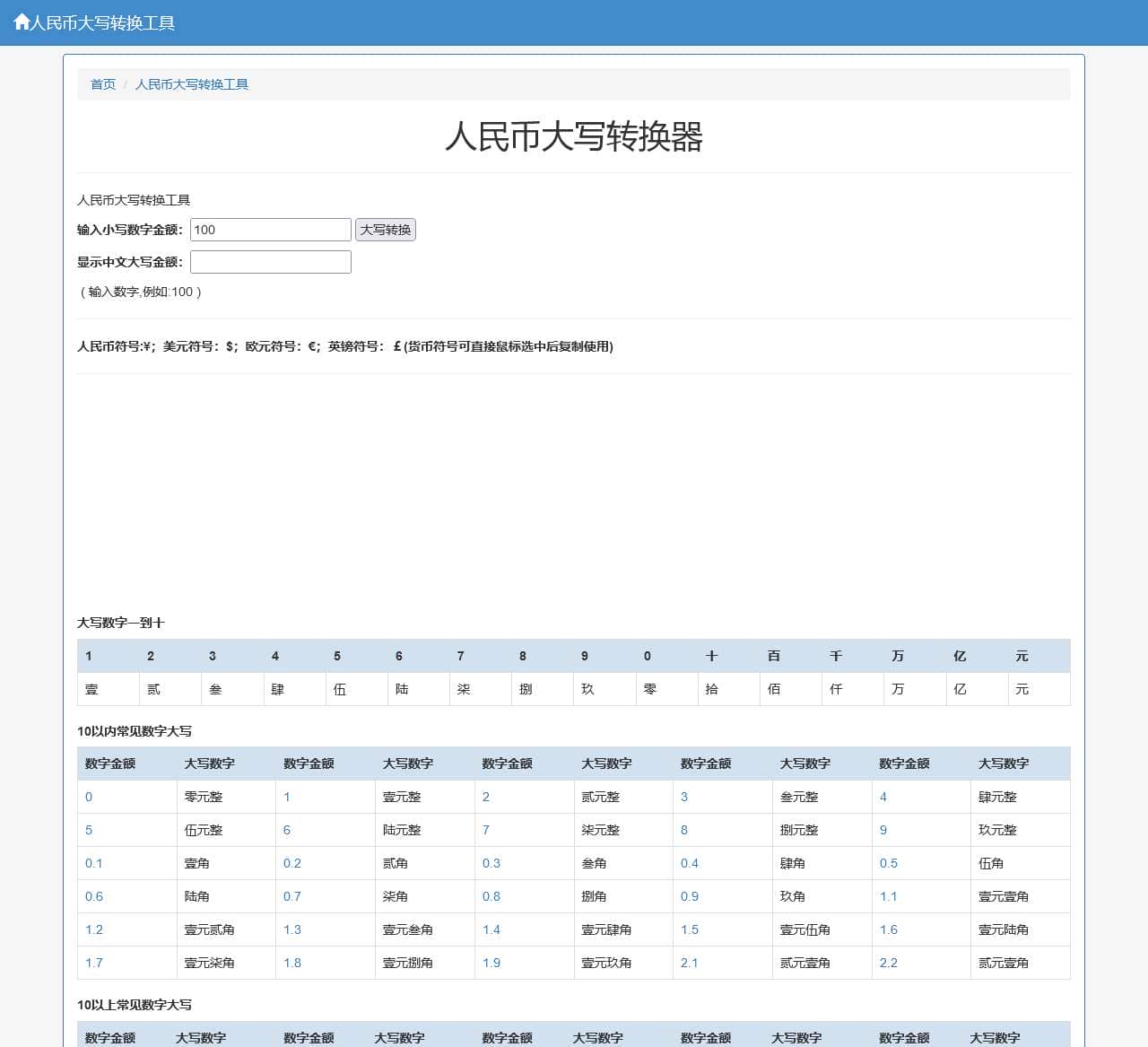Click the 大写转换 button
Image resolution: width=1148 pixels, height=1047 pixels.
pyautogui.click(x=386, y=230)
